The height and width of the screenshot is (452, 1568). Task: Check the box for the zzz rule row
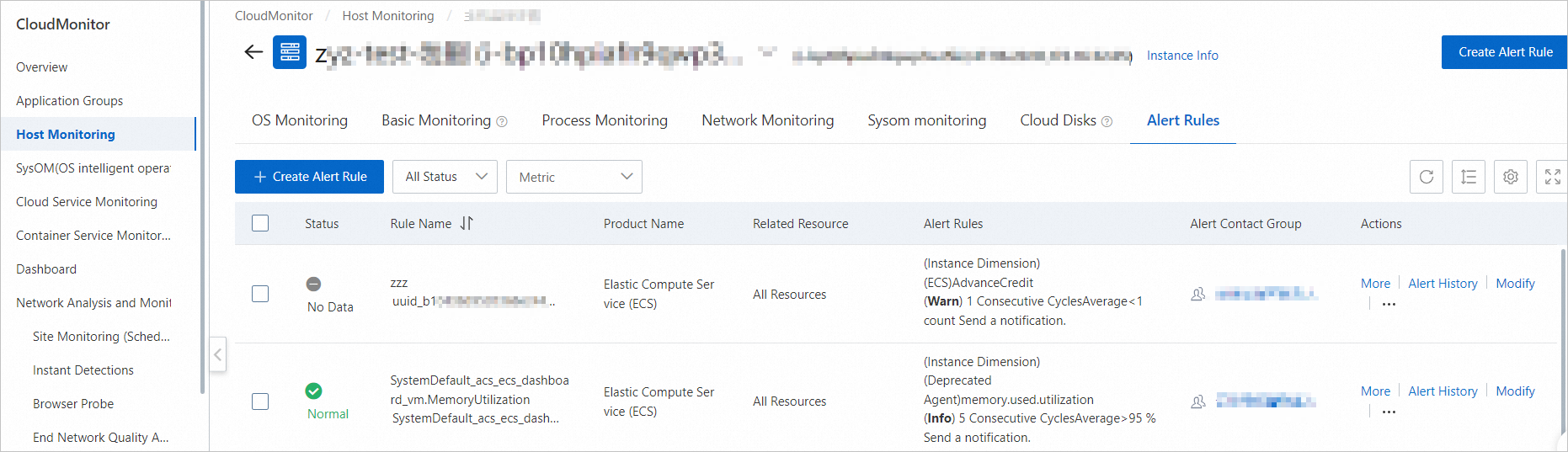[260, 294]
